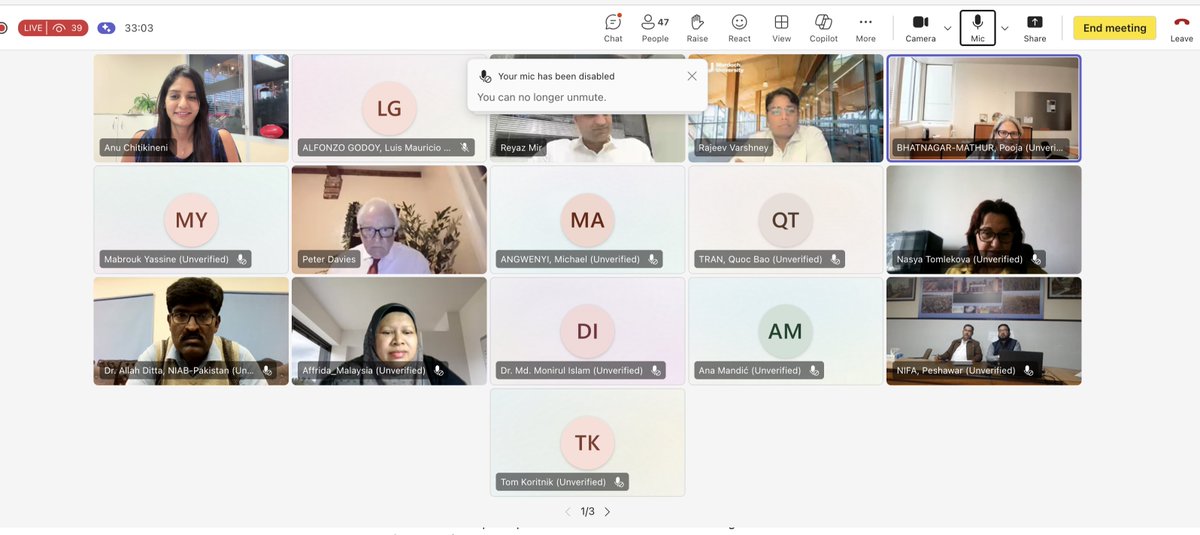Open Copilot in the meeting
Image resolution: width=1200 pixels, height=535 pixels.
point(823,28)
